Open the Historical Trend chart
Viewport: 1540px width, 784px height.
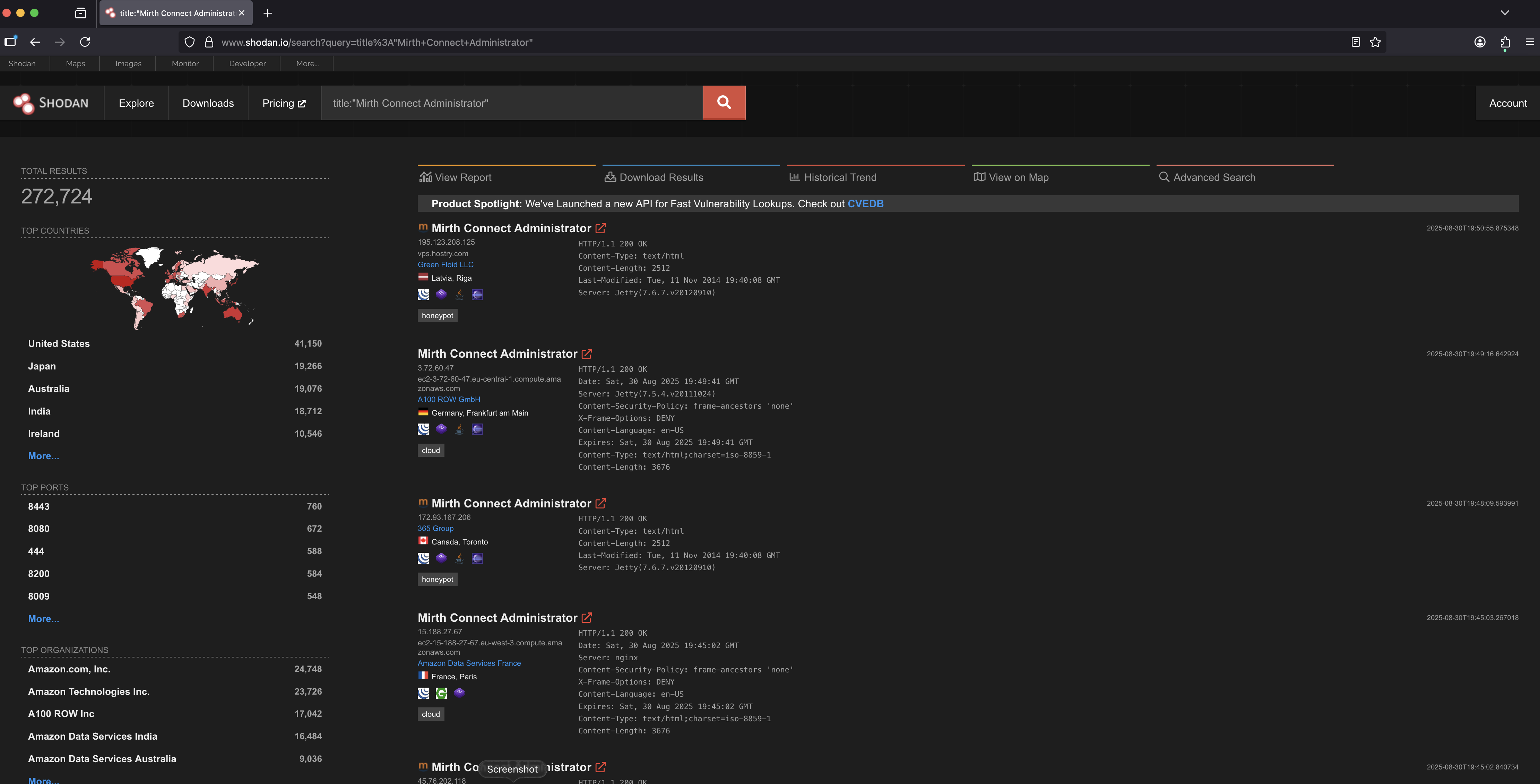pos(839,177)
